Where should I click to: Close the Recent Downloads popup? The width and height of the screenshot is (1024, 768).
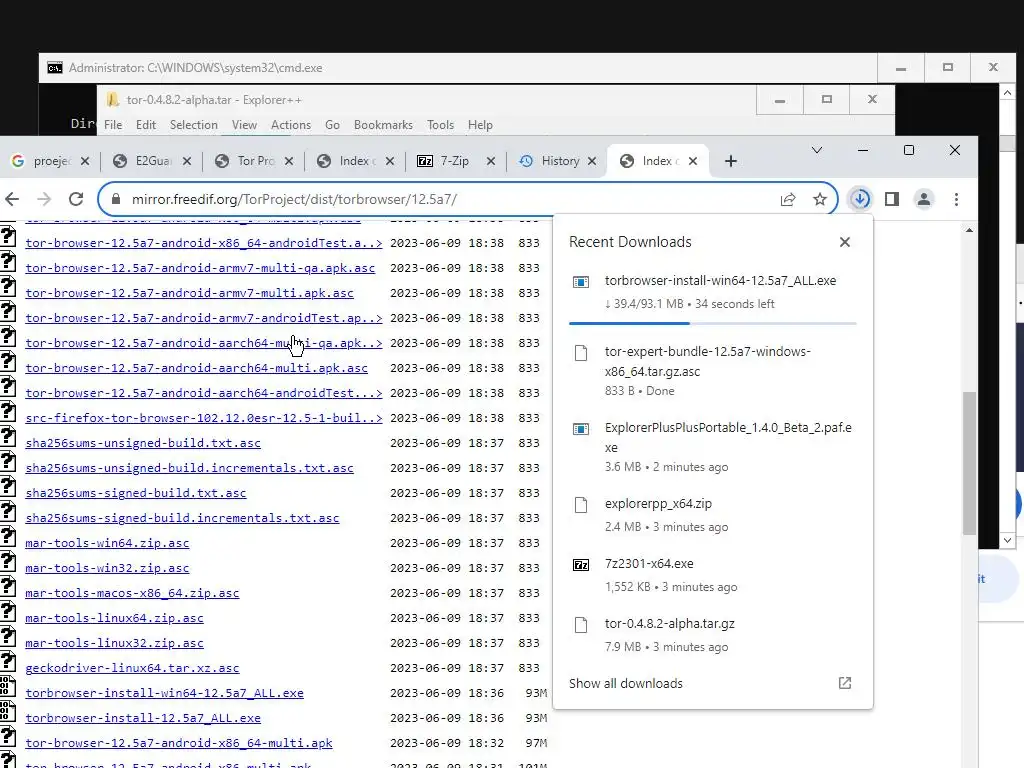(844, 242)
